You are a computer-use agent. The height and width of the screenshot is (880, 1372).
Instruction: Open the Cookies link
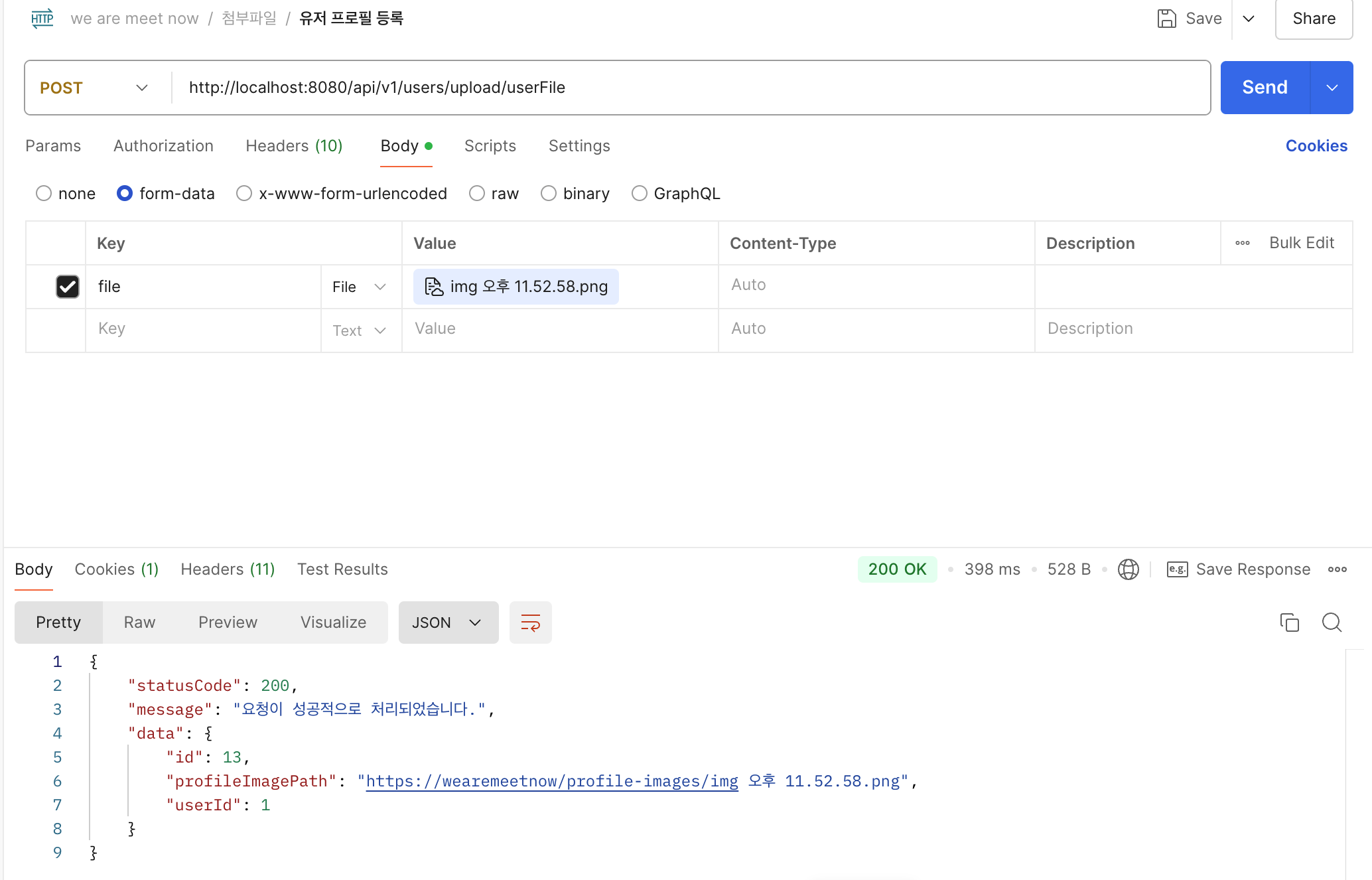click(x=1316, y=146)
